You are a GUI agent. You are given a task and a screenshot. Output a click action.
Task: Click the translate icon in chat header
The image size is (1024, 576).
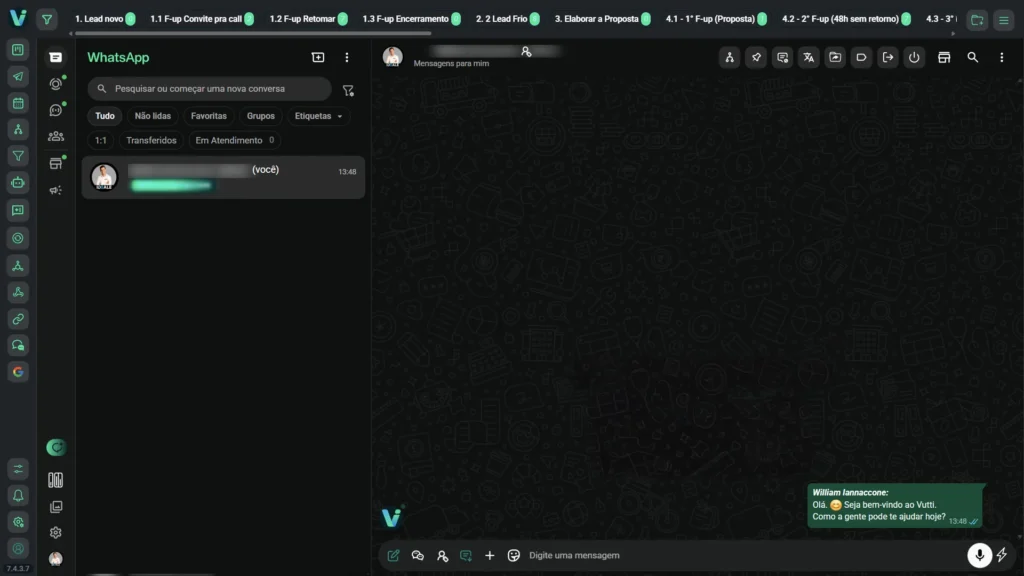[808, 58]
